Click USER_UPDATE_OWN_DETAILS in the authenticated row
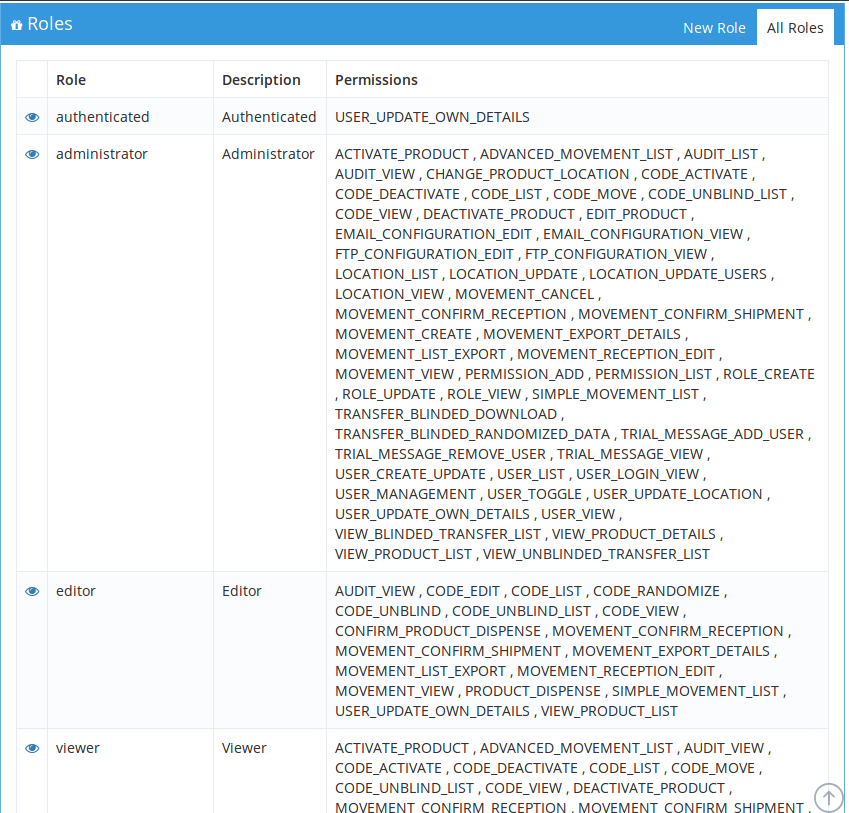 point(432,117)
